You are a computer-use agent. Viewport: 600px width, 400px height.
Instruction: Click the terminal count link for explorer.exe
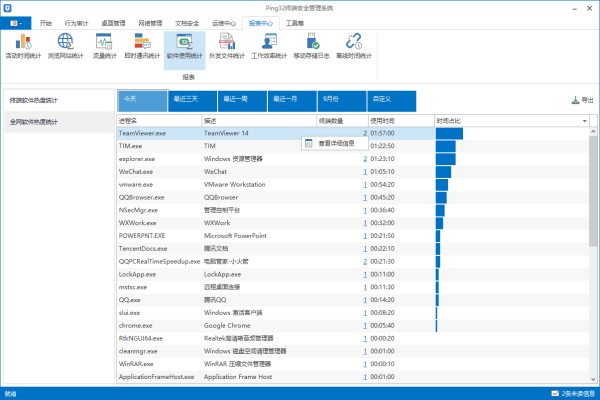365,159
